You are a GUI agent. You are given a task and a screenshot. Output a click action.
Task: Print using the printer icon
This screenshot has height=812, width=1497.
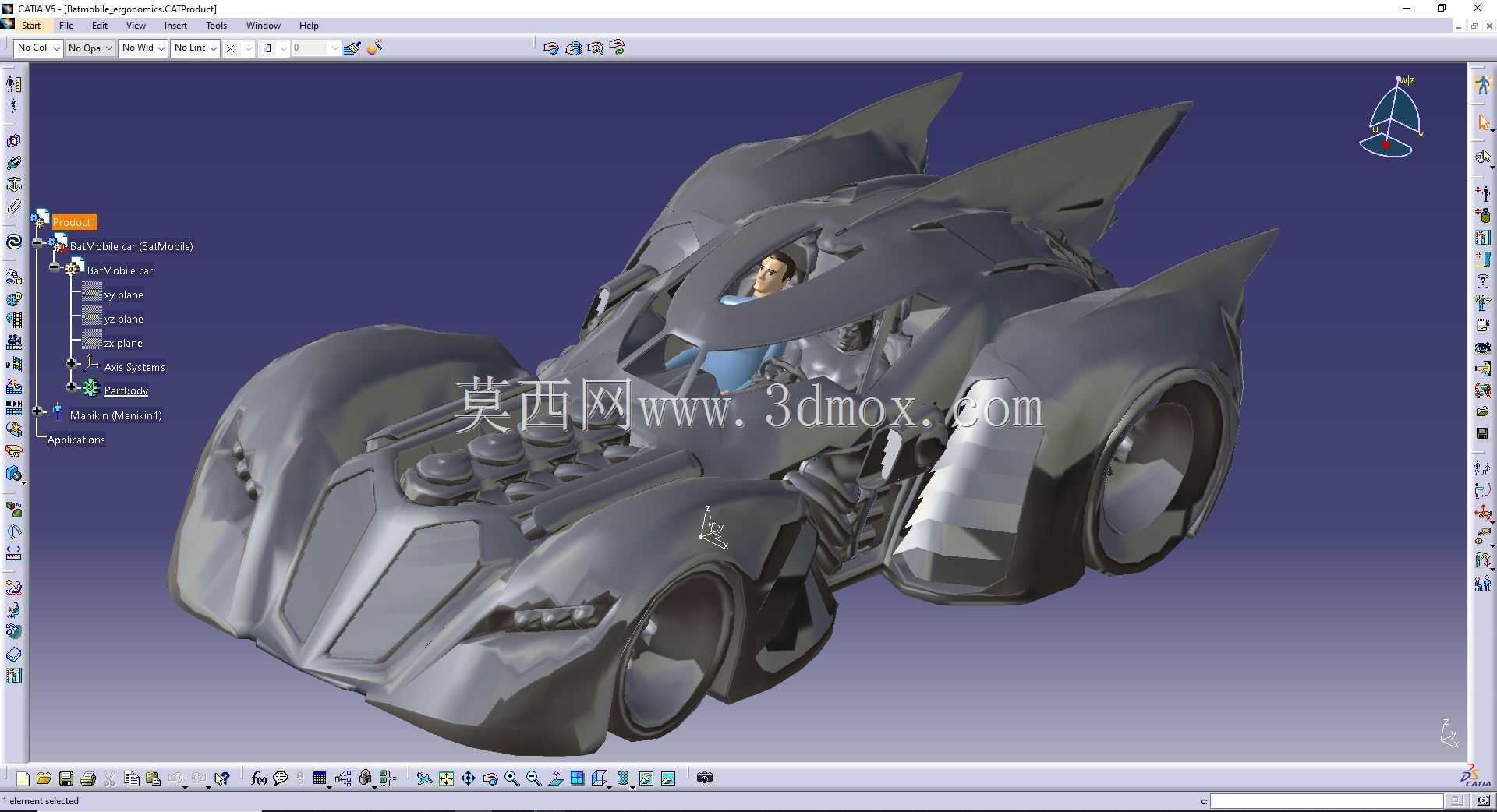(88, 778)
